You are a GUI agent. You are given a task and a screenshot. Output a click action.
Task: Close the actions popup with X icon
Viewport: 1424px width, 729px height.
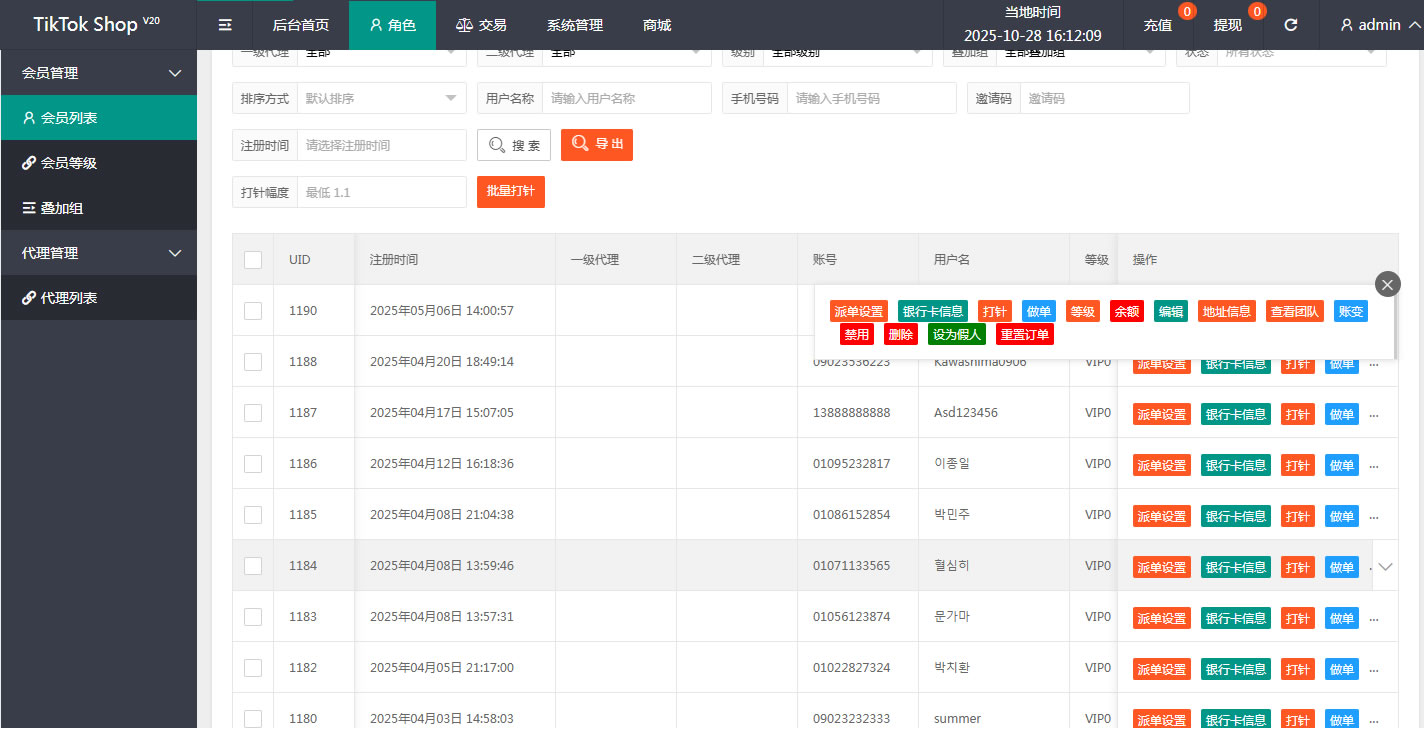[x=1387, y=284]
